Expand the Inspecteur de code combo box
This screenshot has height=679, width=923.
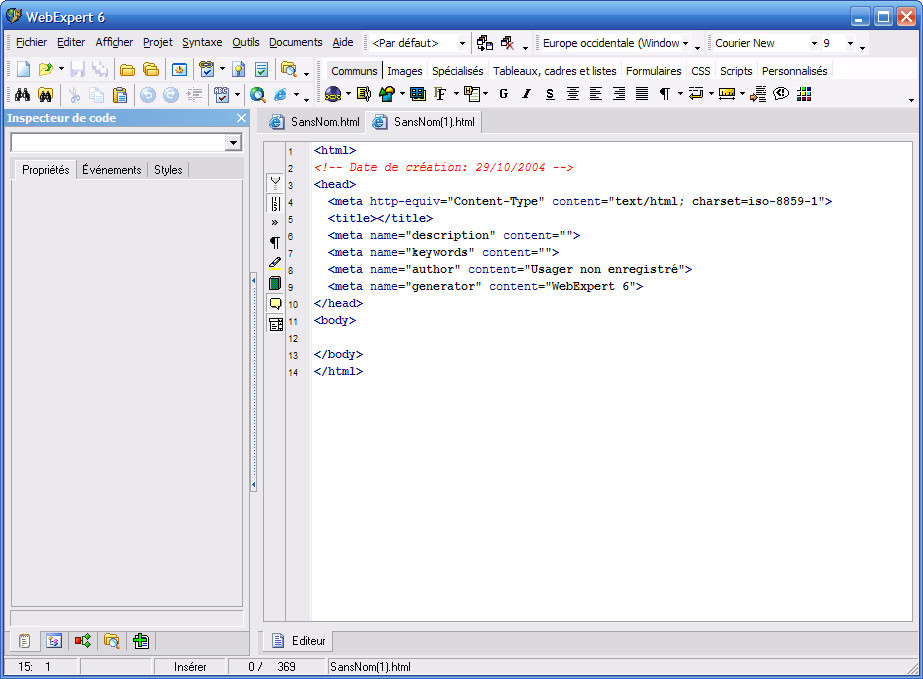tap(234, 143)
